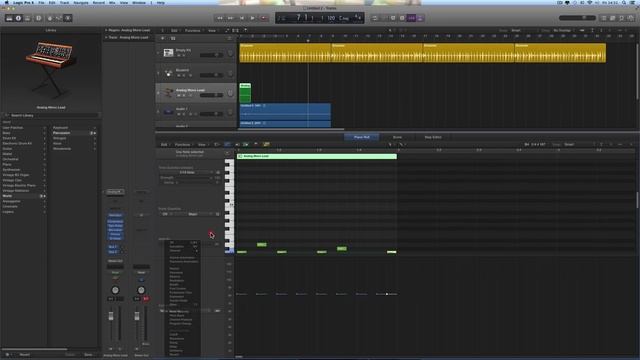Toggle Read automation on Analog Mono Lead strip
The image size is (640, 360).
tap(115, 272)
